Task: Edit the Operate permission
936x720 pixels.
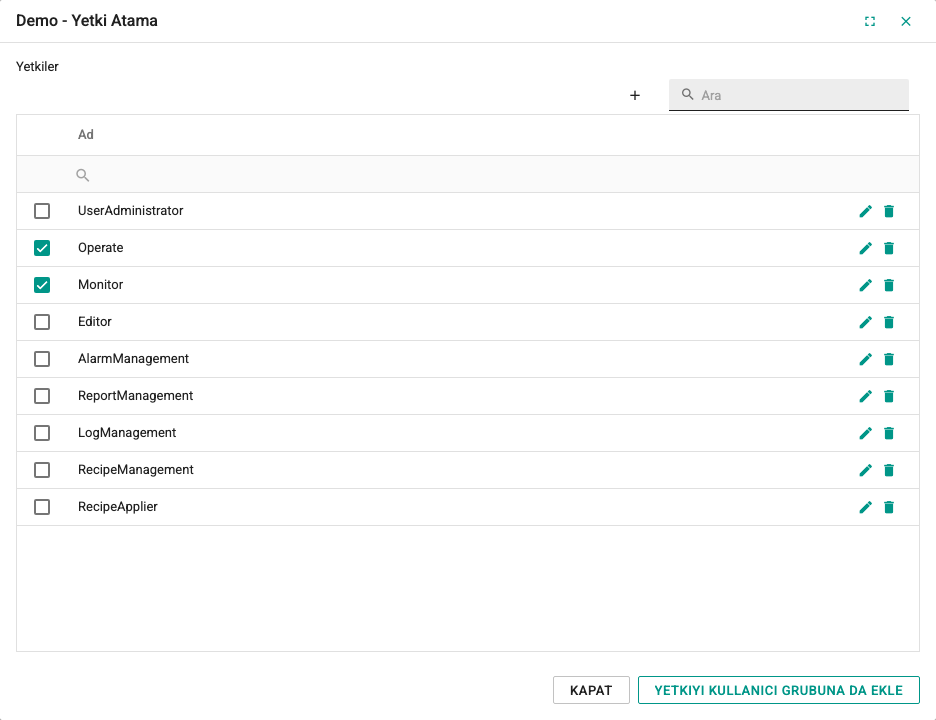Action: click(x=866, y=248)
